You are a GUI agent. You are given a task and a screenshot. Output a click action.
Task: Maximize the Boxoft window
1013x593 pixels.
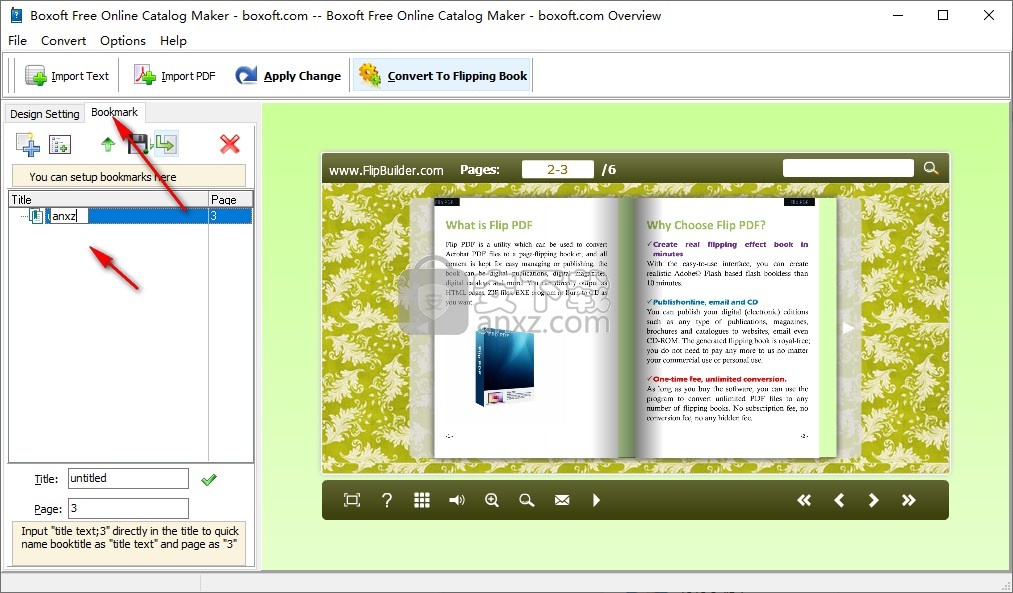point(943,15)
